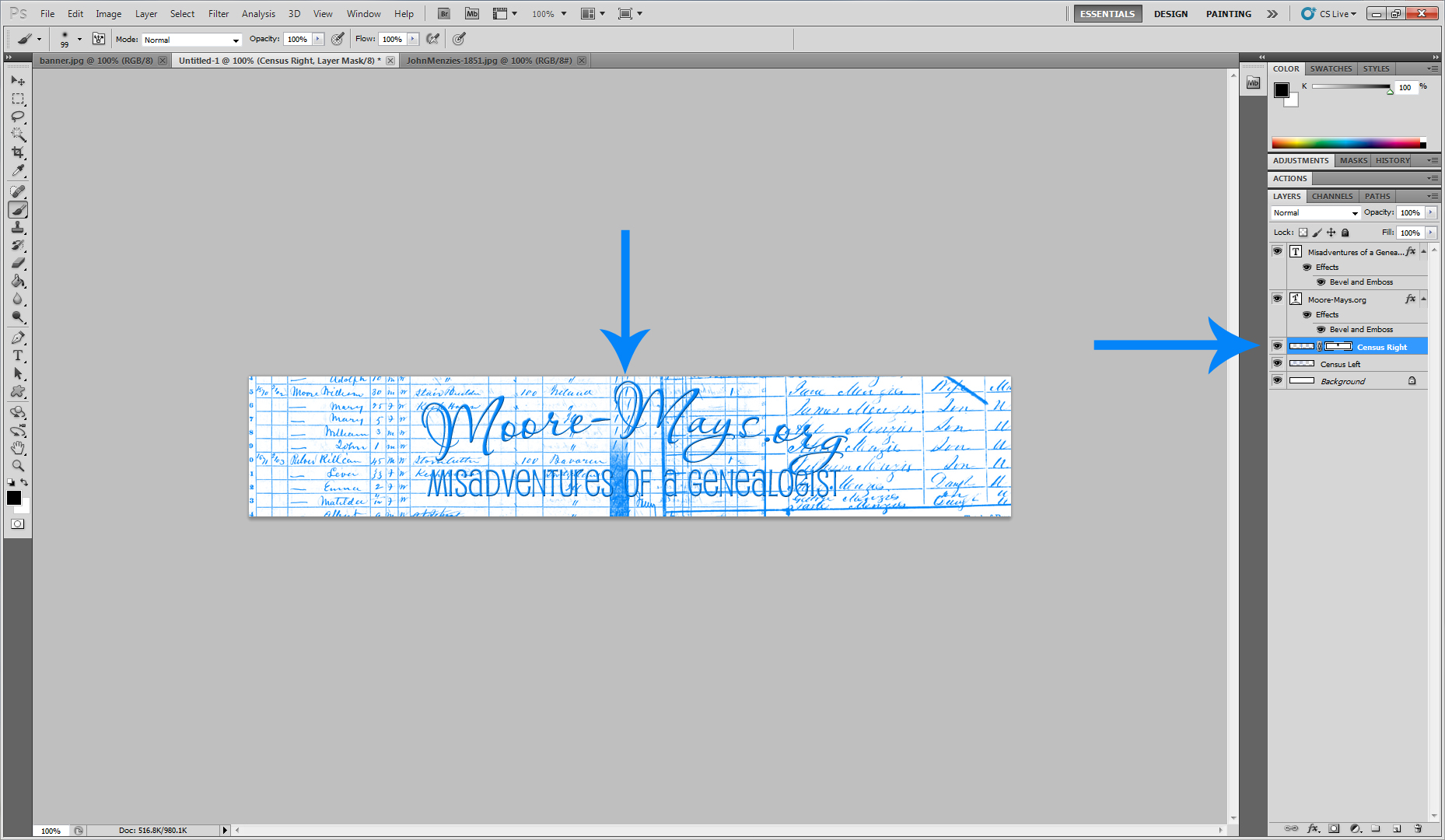
Task: Click the delete layer trash icon
Action: coord(1418,828)
